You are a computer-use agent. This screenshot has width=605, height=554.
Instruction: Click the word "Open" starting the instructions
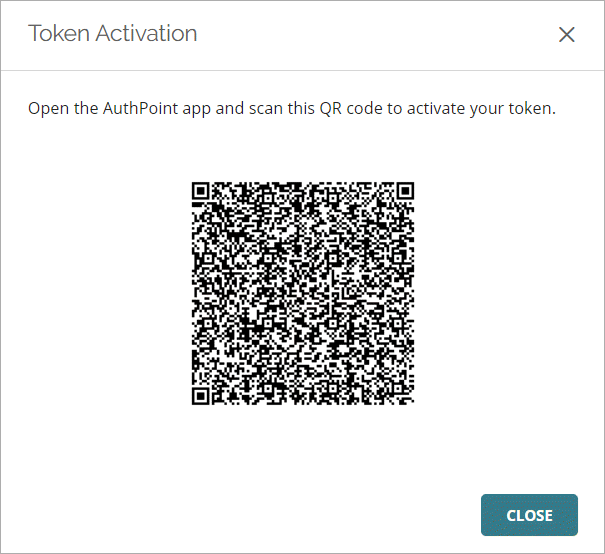click(46, 108)
